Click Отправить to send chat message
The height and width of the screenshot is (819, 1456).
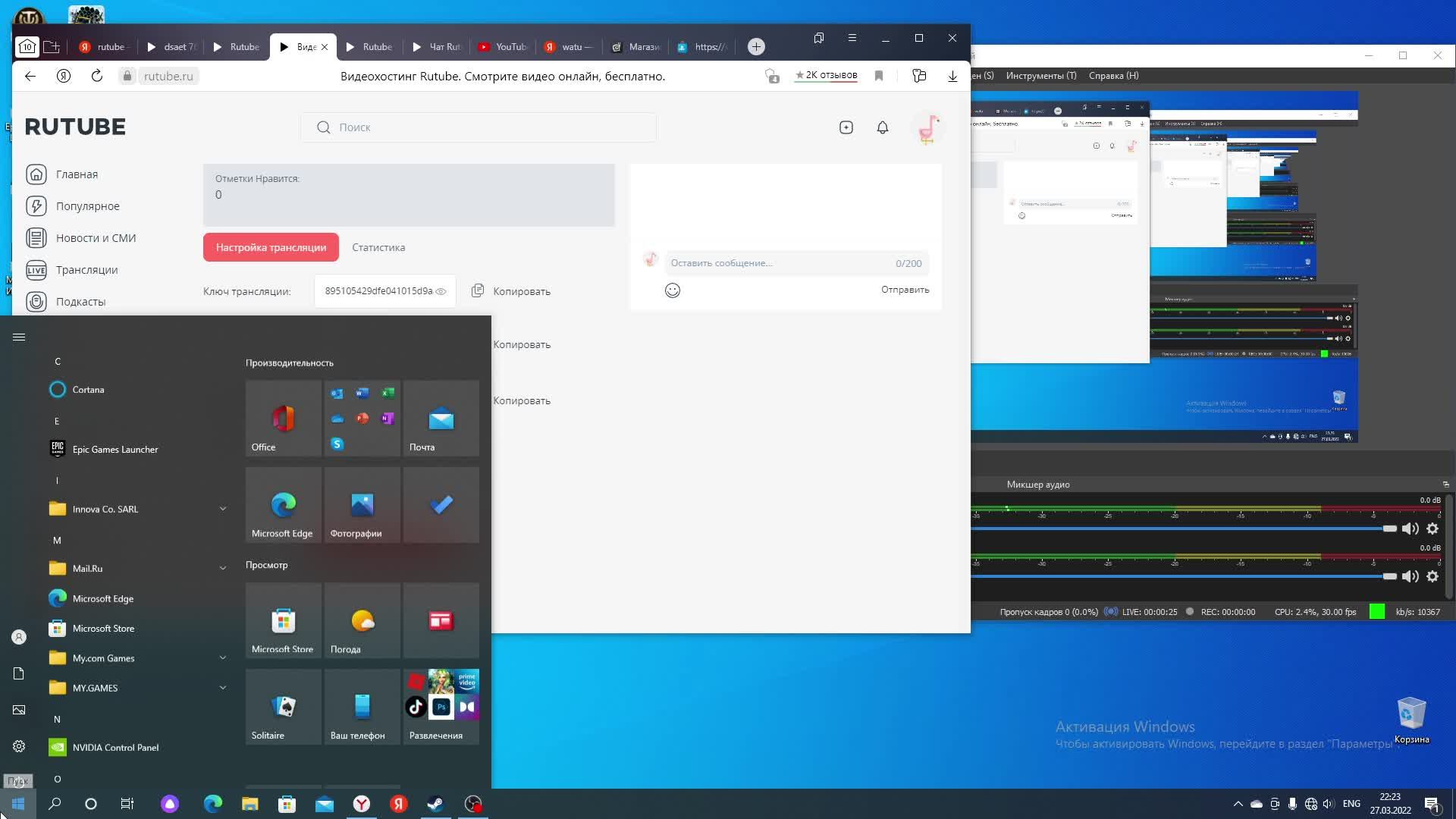[x=905, y=290]
